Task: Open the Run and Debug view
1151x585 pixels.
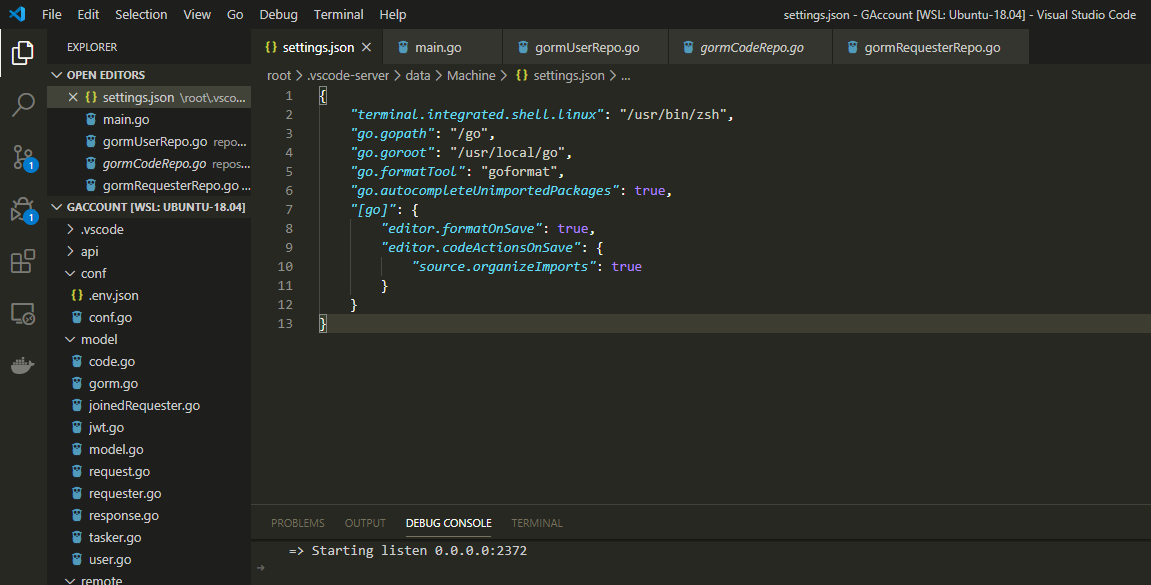Action: (24, 207)
